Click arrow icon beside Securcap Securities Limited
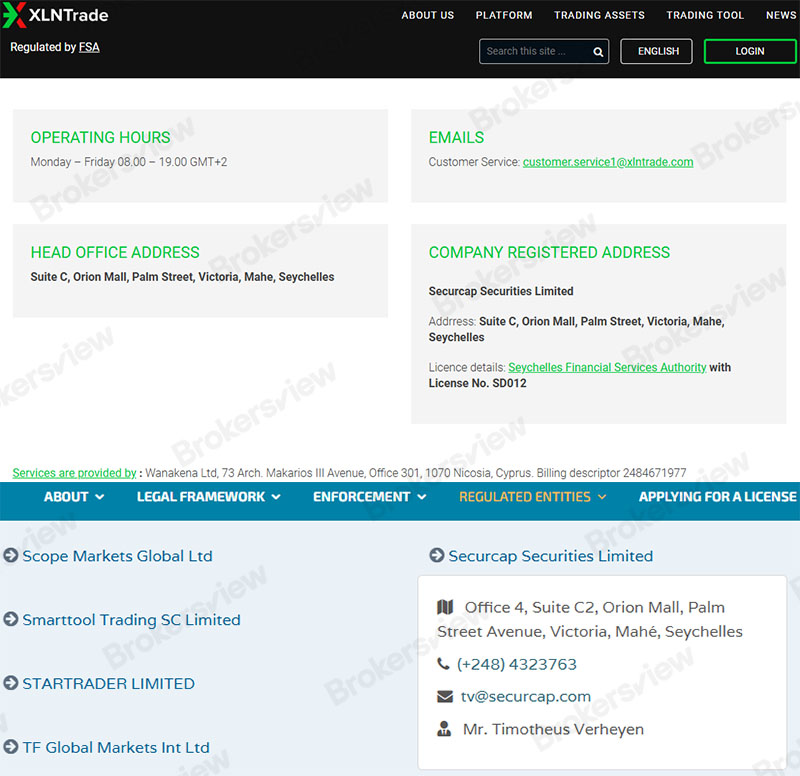Screen dimensions: 800x776 437,556
